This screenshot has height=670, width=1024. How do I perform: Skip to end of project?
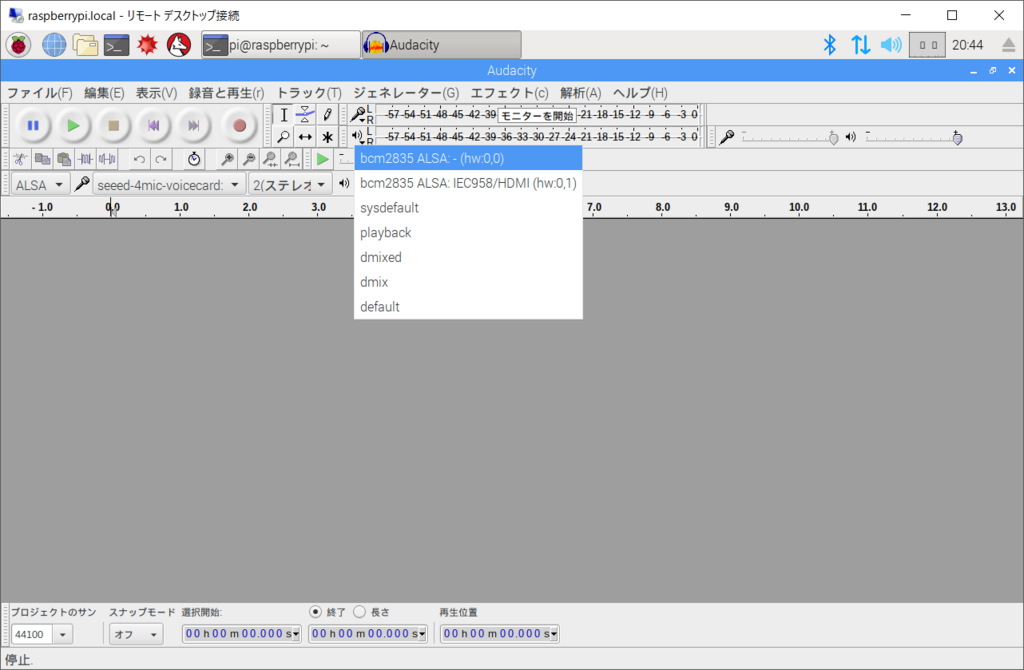click(194, 125)
